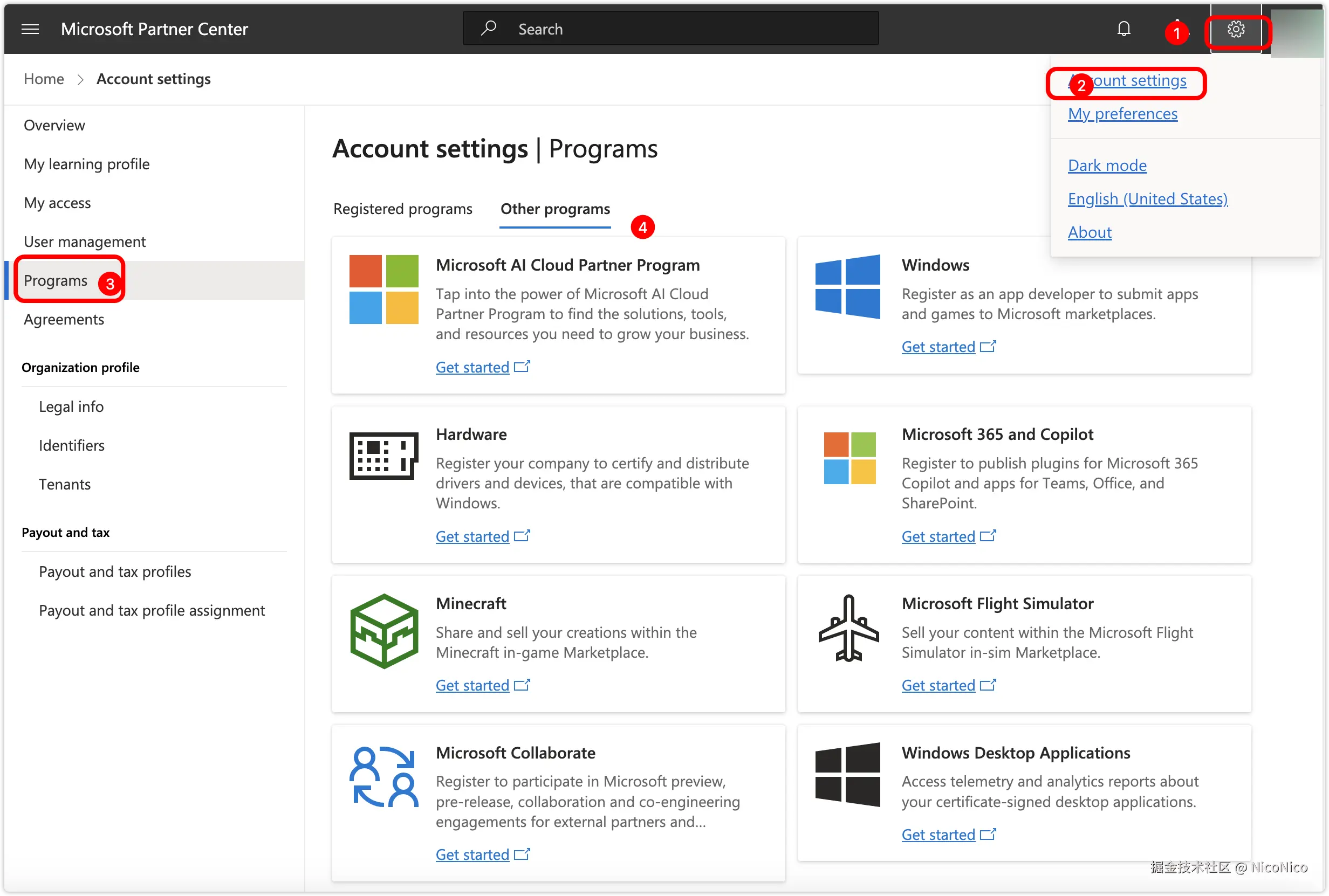Viewport: 1329px width, 896px height.
Task: Go to Home breadcrumb link
Action: point(44,79)
